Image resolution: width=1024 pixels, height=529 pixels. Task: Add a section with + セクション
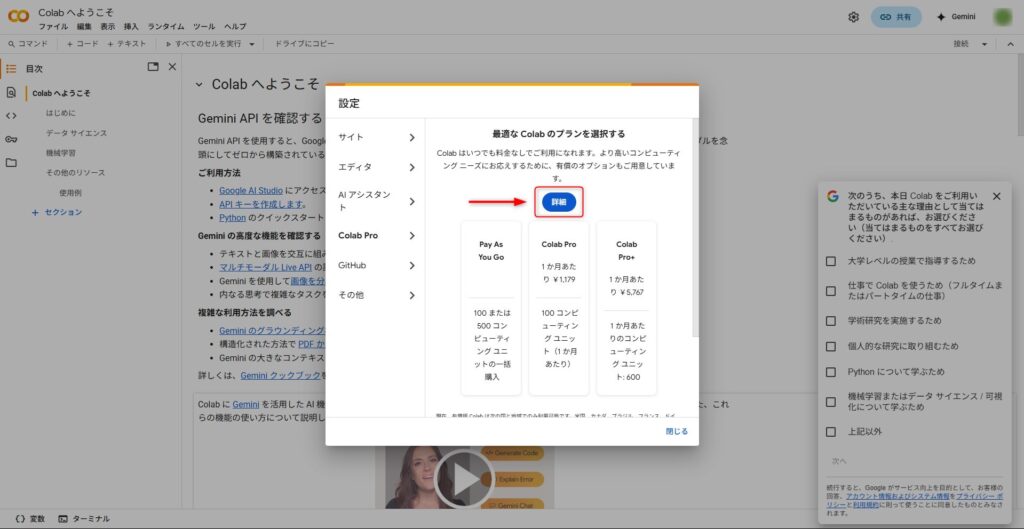click(57, 212)
